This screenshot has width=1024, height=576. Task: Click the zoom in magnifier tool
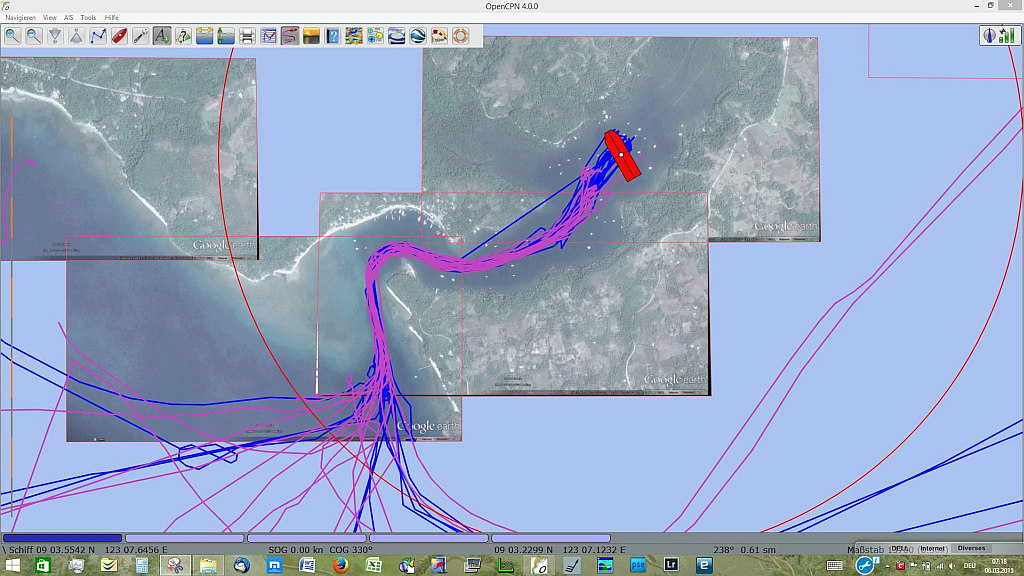click(x=13, y=36)
